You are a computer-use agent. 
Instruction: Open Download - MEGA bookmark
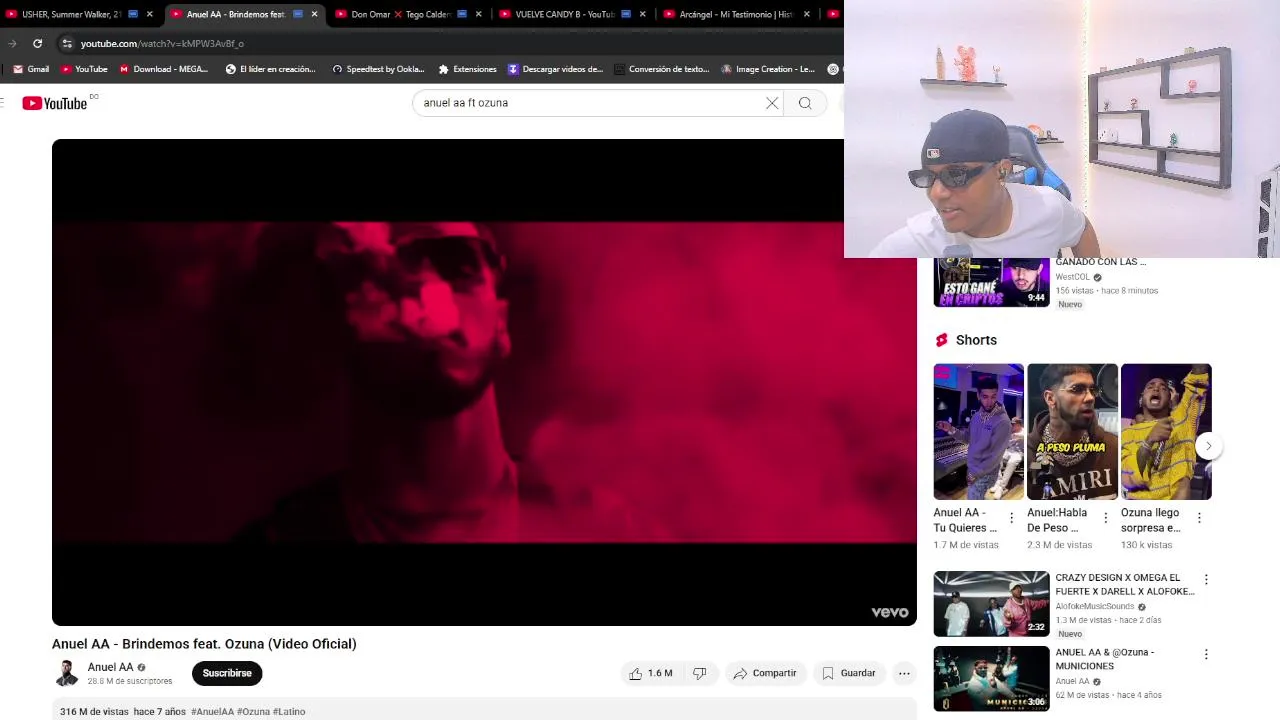164,69
